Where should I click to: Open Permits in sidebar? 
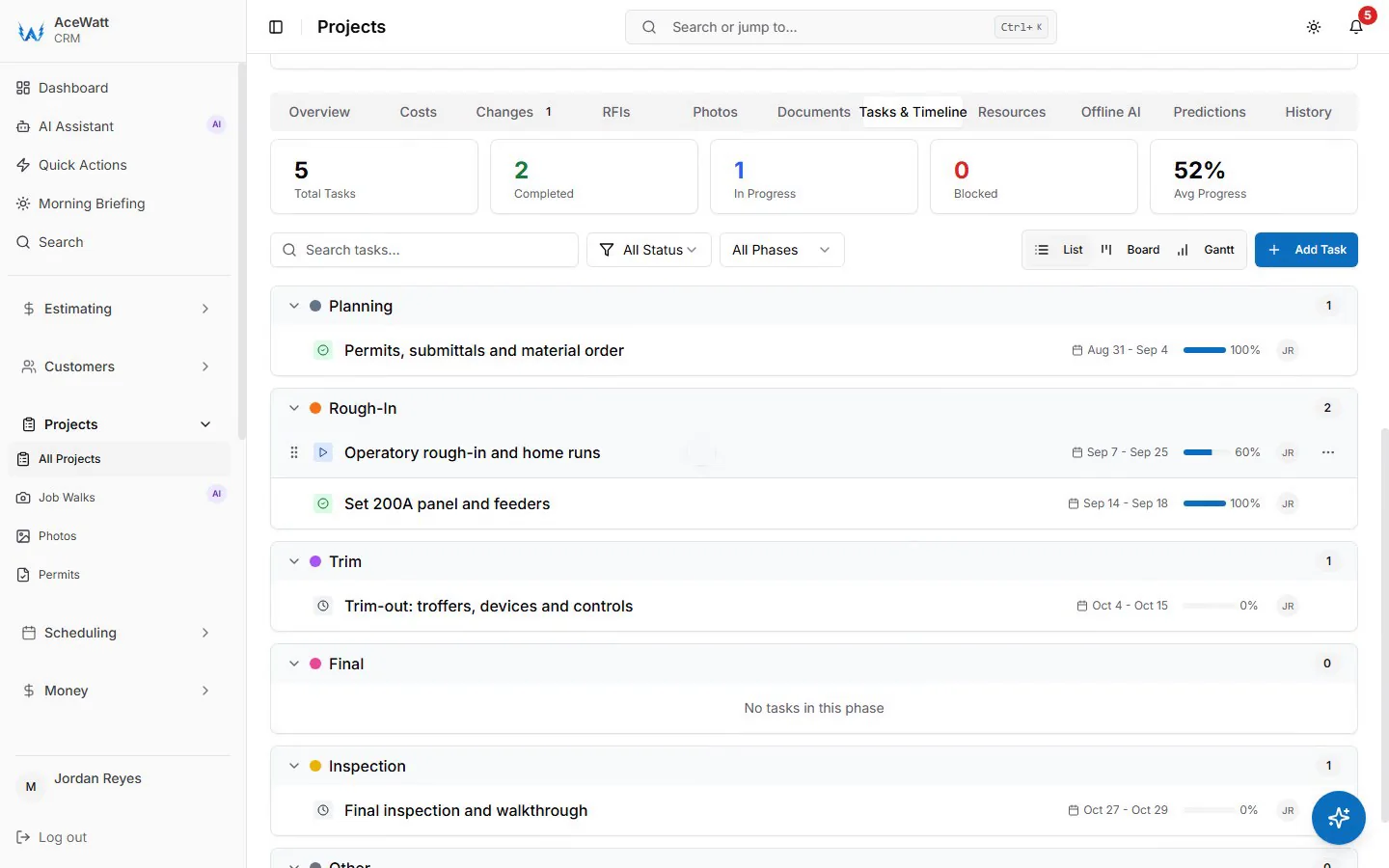pyautogui.click(x=120, y=575)
